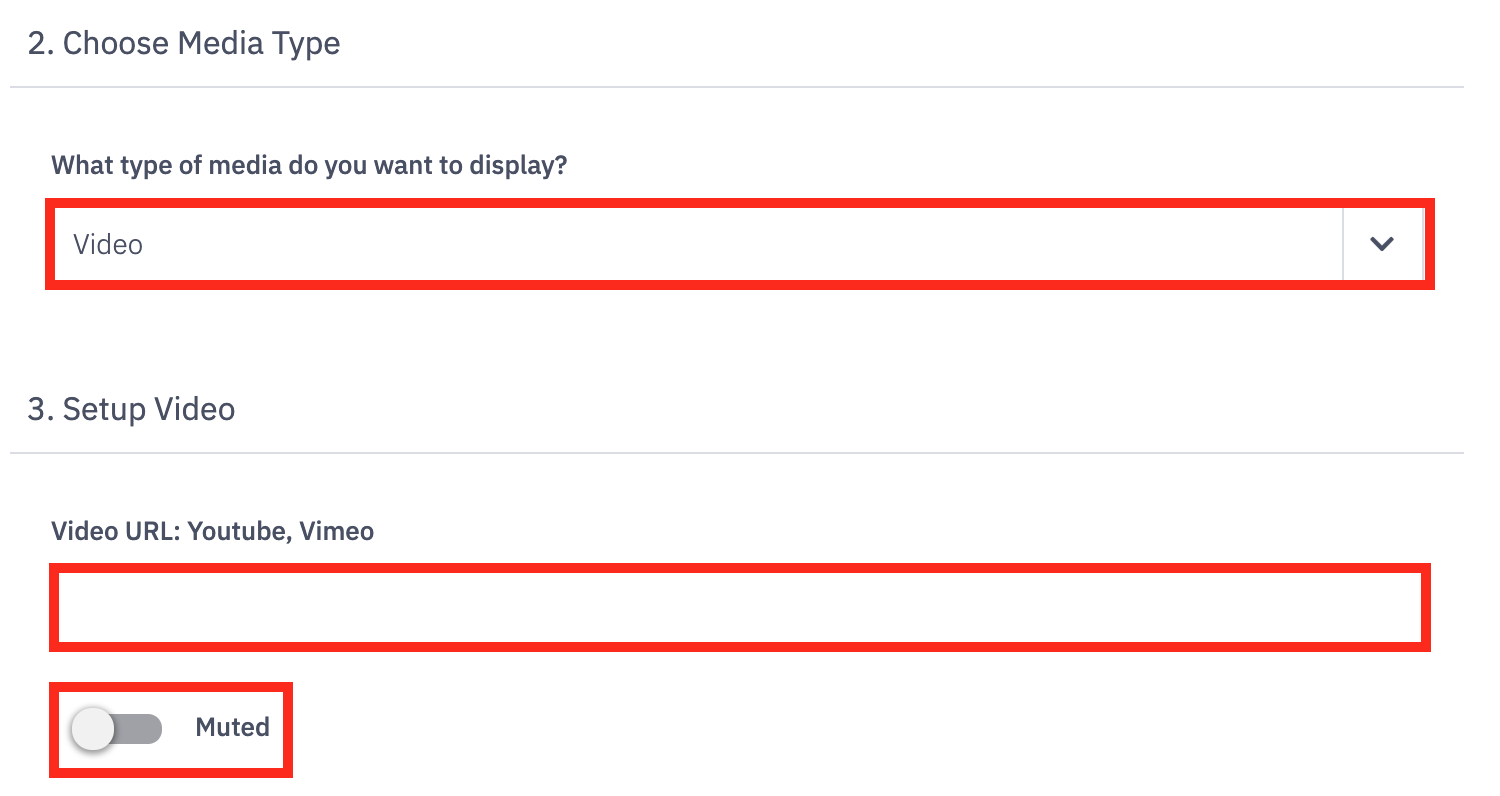Click the word "Youtube" in the URL label
Image resolution: width=1500 pixels, height=796 pixels.
pos(238,531)
